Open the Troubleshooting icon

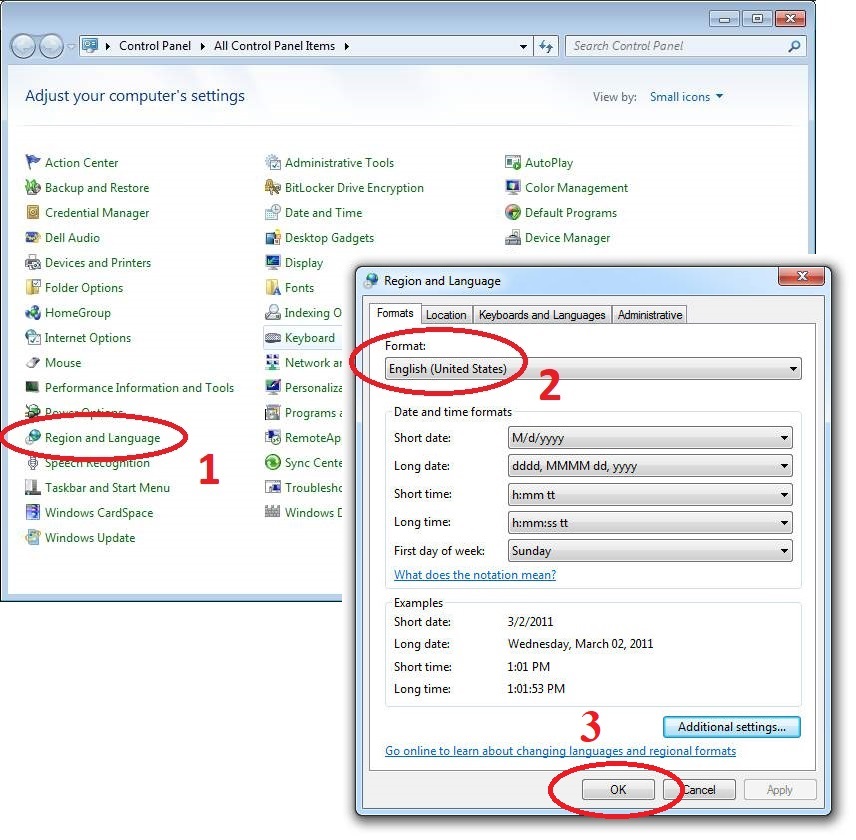tap(272, 487)
